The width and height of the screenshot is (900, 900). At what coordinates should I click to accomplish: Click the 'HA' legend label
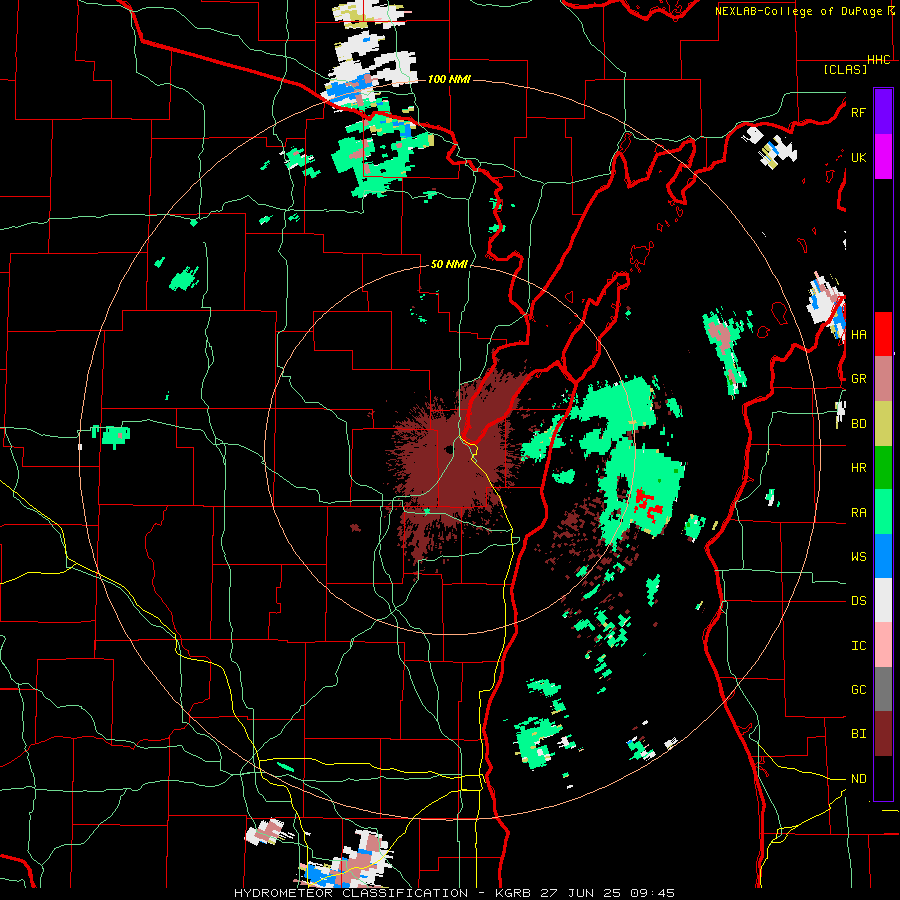coord(858,335)
